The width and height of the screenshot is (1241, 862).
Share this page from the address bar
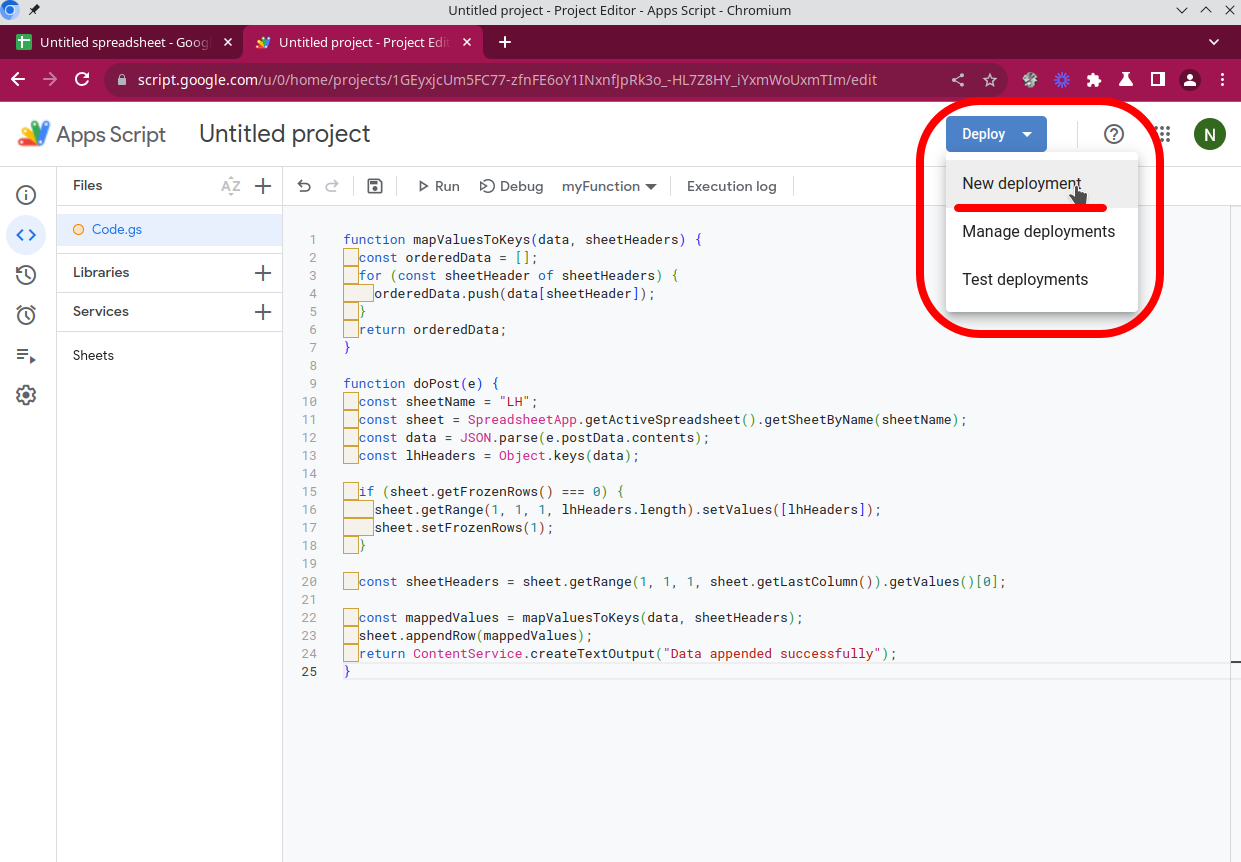tap(958, 79)
